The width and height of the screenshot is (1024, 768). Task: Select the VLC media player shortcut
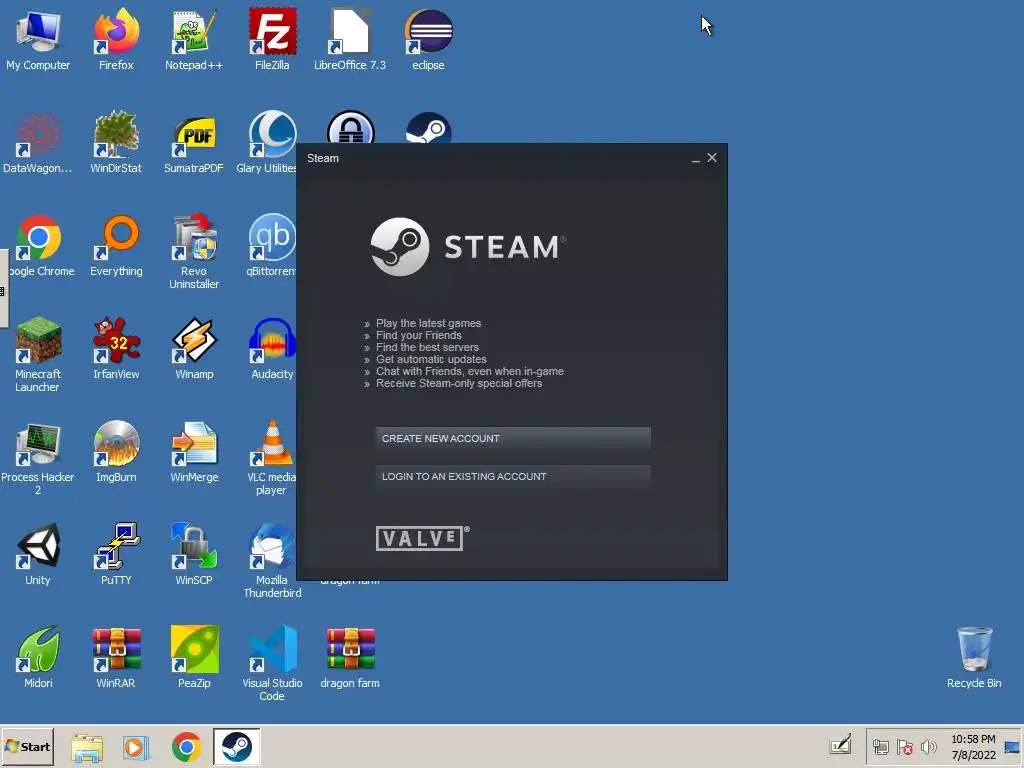click(272, 458)
